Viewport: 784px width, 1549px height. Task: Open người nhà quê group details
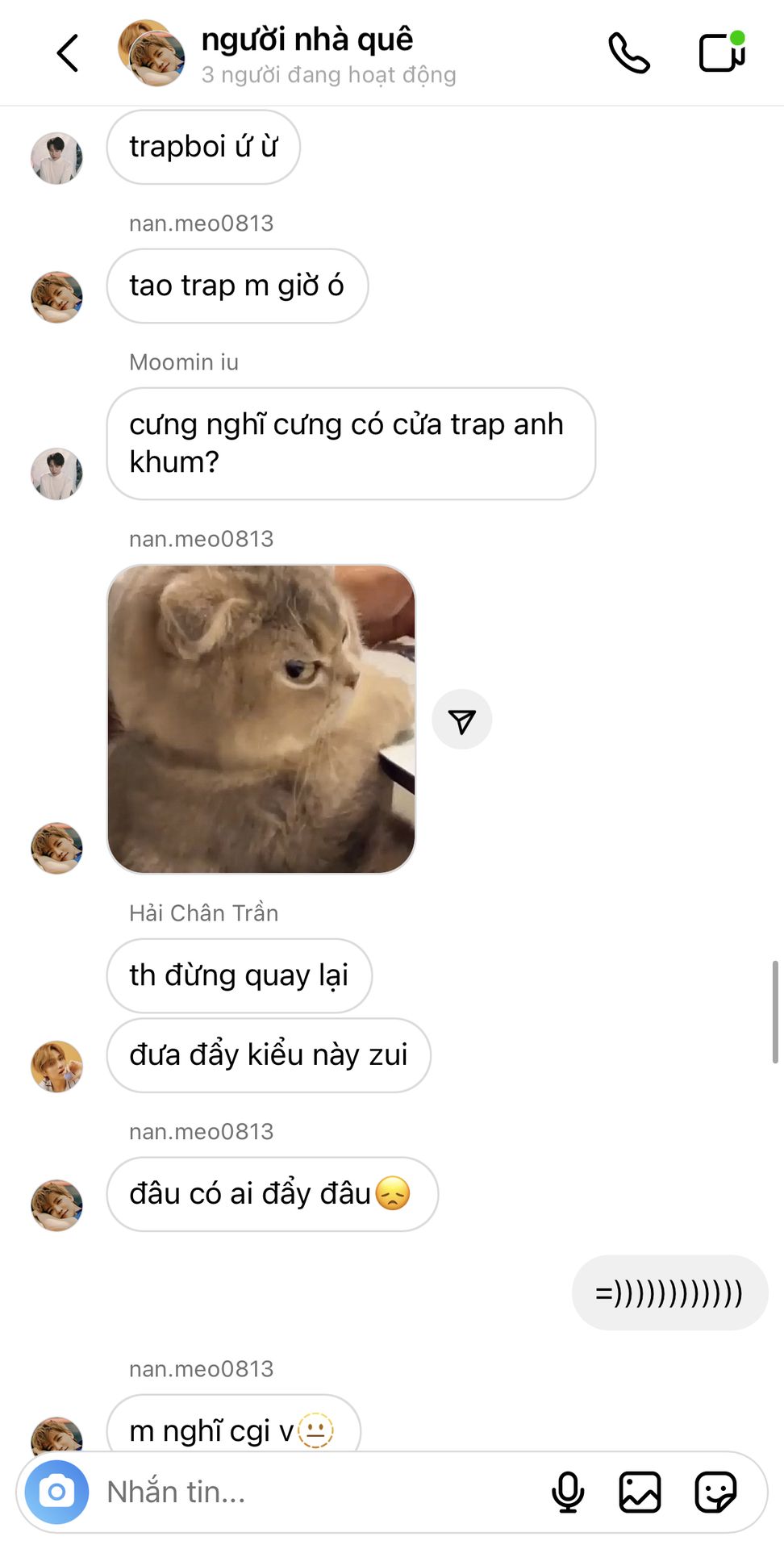307,39
